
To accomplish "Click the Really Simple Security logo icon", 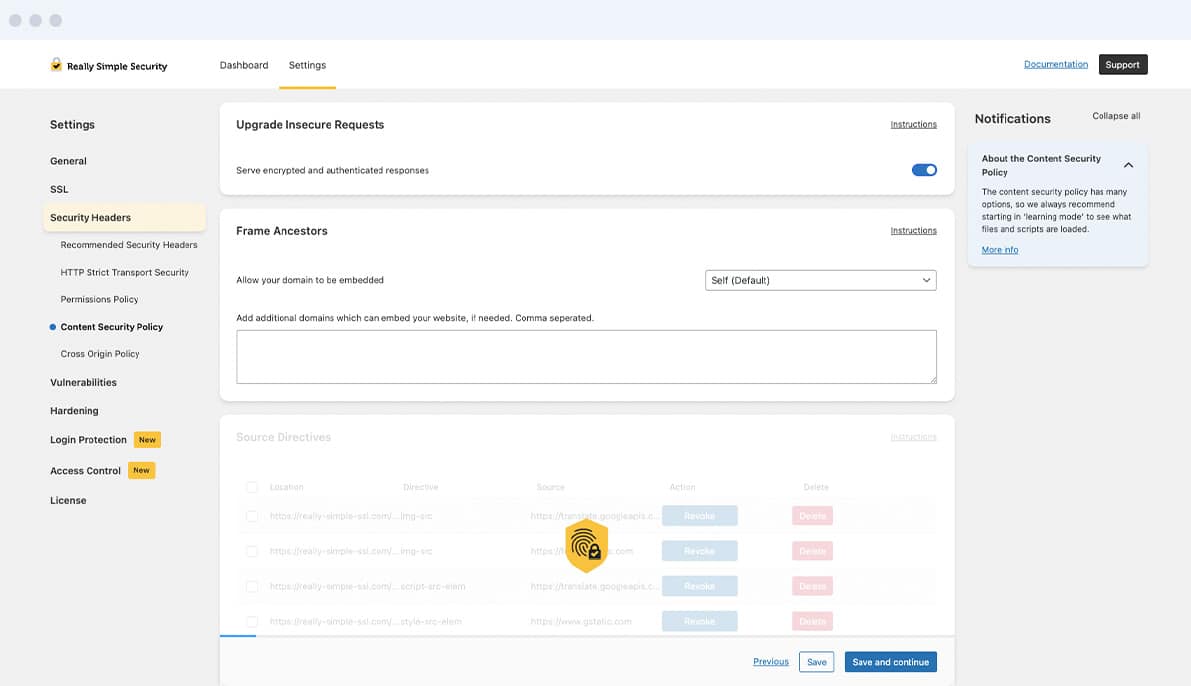I will pyautogui.click(x=56, y=65).
